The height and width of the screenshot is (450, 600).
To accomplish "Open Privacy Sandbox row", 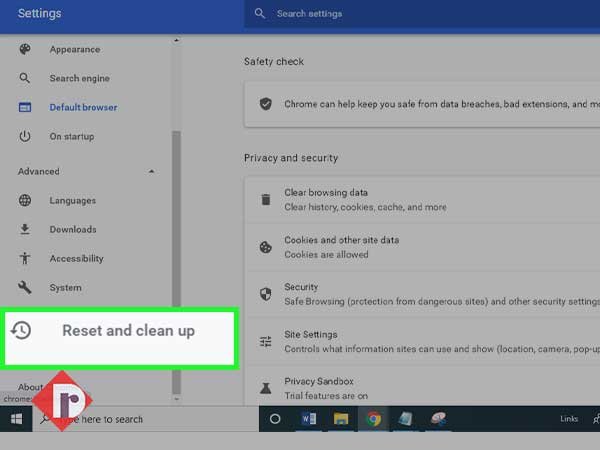I will pyautogui.click(x=422, y=386).
